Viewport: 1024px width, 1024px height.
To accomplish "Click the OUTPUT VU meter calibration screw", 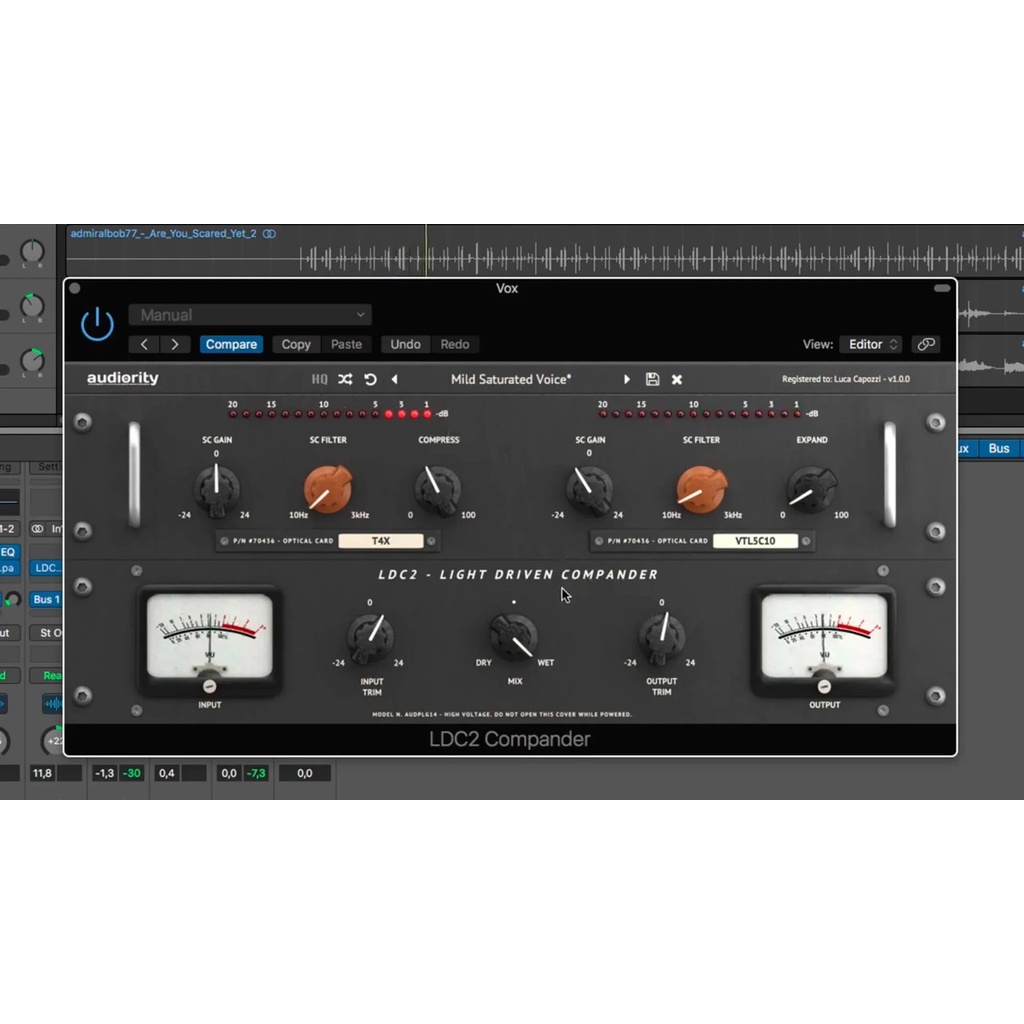I will 824,686.
